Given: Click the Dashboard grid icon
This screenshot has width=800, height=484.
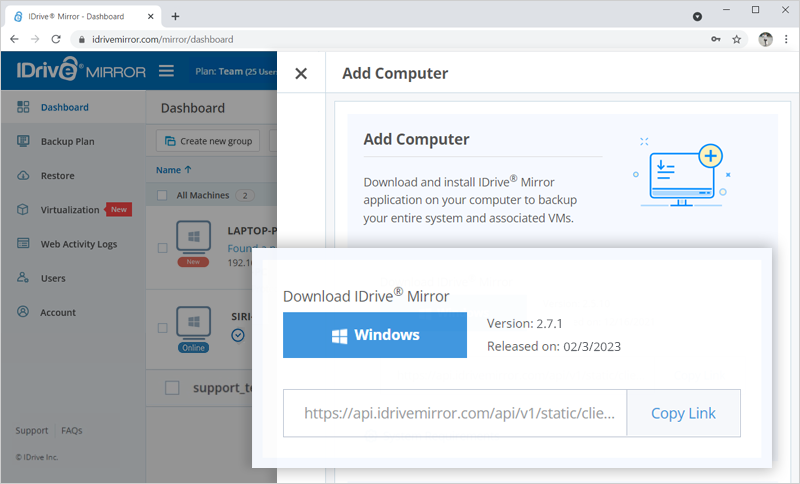Looking at the screenshot, I should pos(23,107).
